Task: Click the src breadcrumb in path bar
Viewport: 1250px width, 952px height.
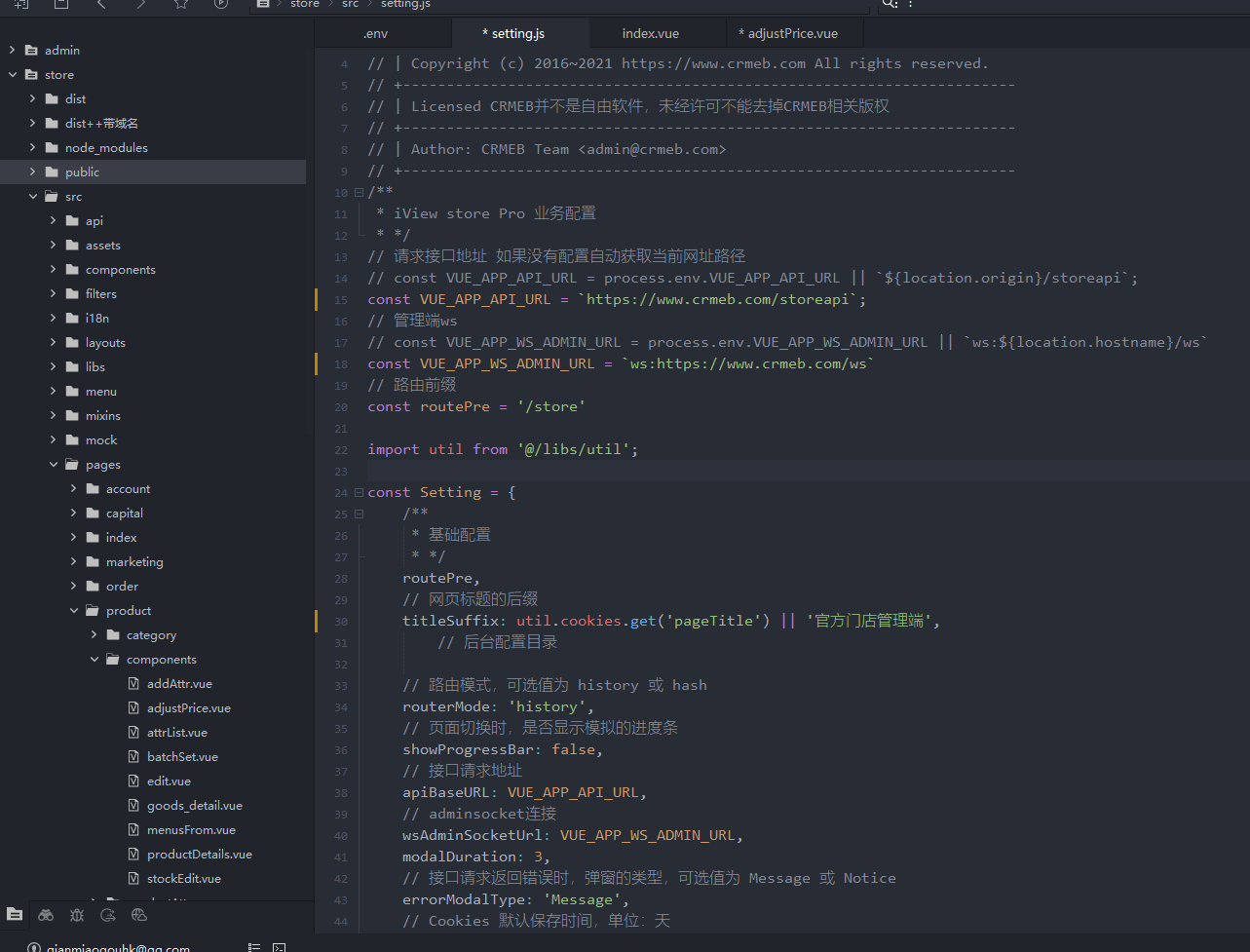Action: (350, 4)
